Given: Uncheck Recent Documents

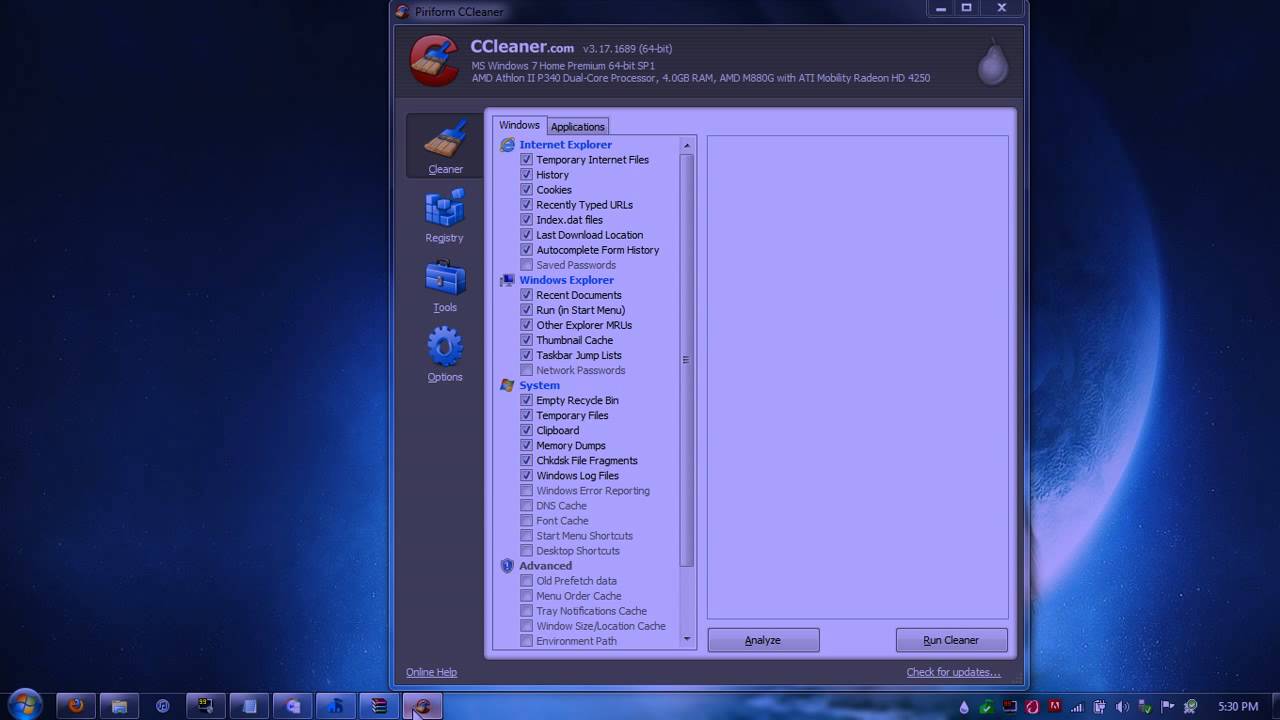Looking at the screenshot, I should point(526,295).
